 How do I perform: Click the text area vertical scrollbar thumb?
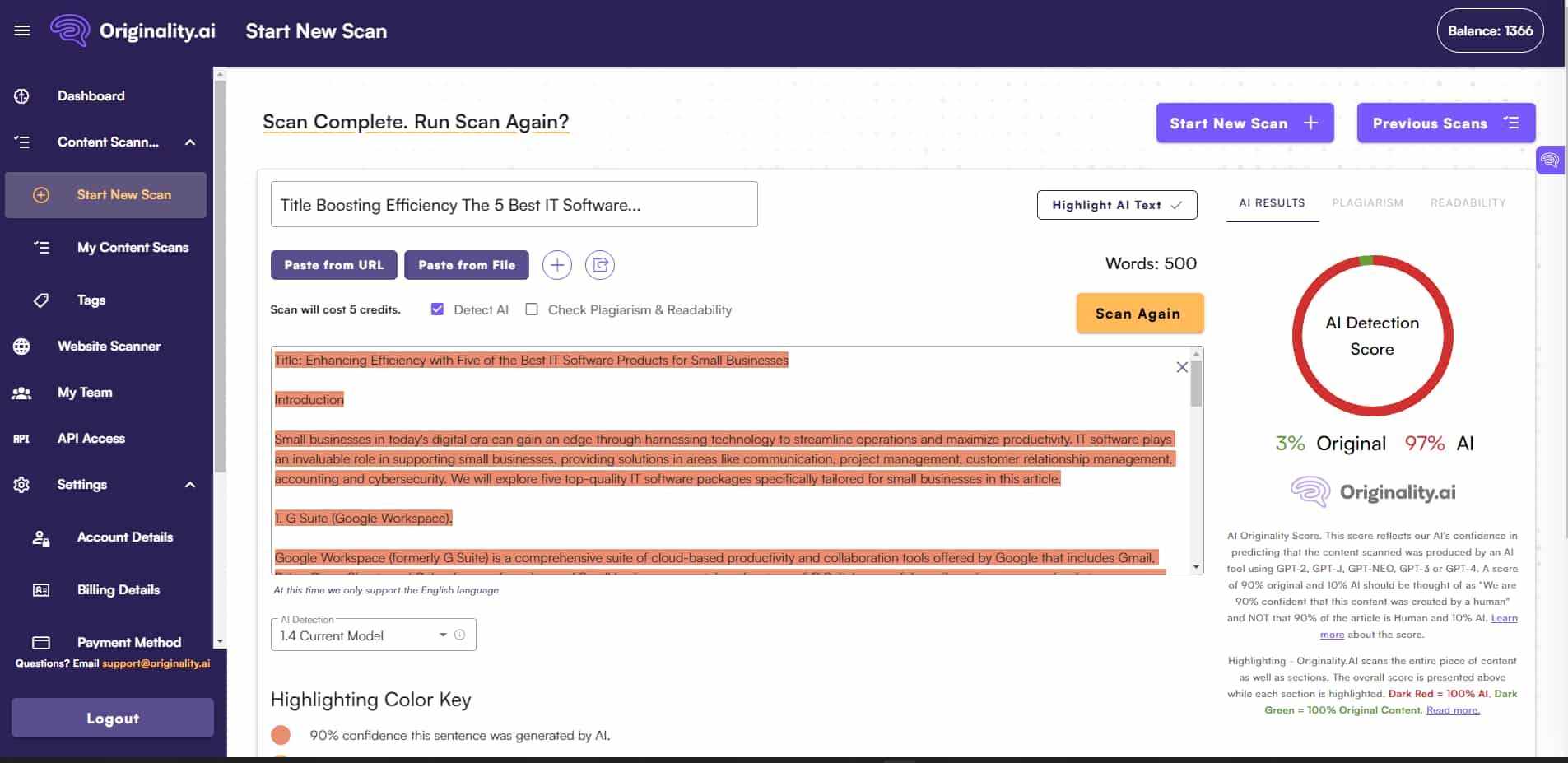click(x=1196, y=383)
